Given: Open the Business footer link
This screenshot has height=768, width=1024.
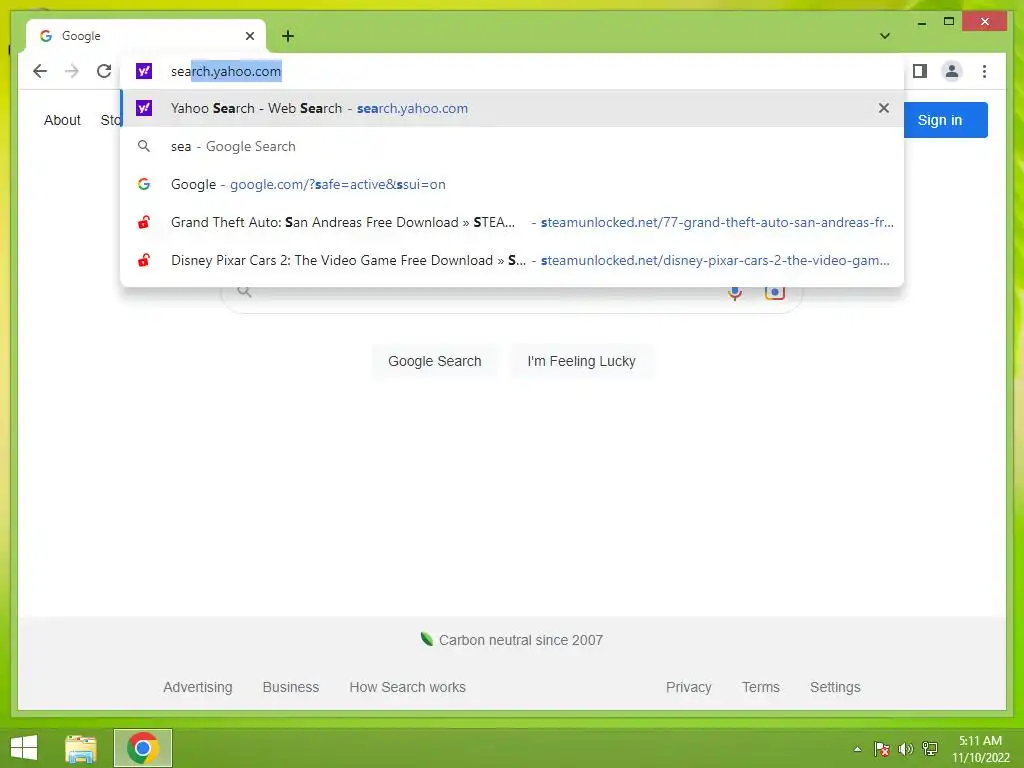Looking at the screenshot, I should pyautogui.click(x=291, y=687).
